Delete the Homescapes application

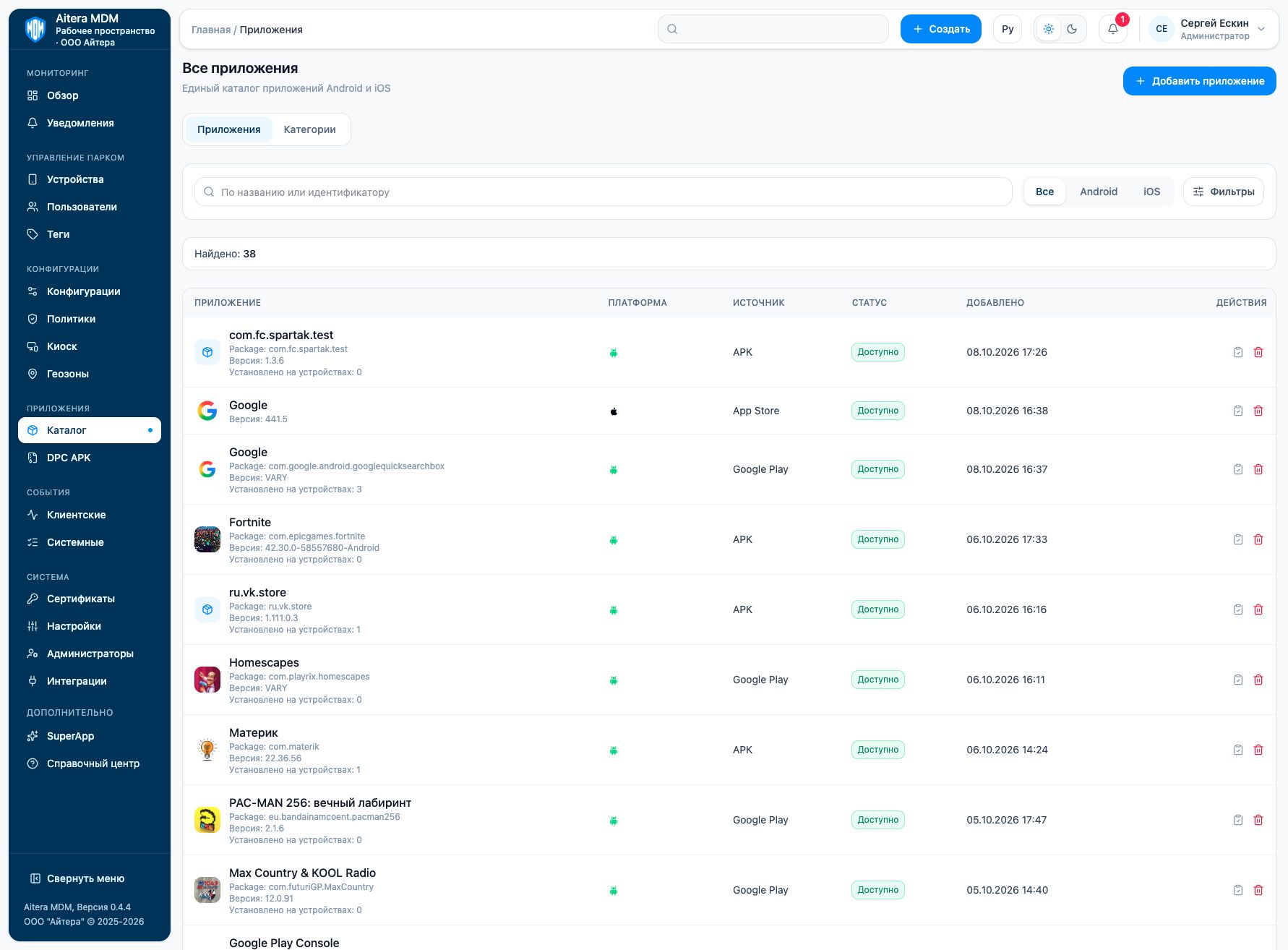(x=1258, y=680)
